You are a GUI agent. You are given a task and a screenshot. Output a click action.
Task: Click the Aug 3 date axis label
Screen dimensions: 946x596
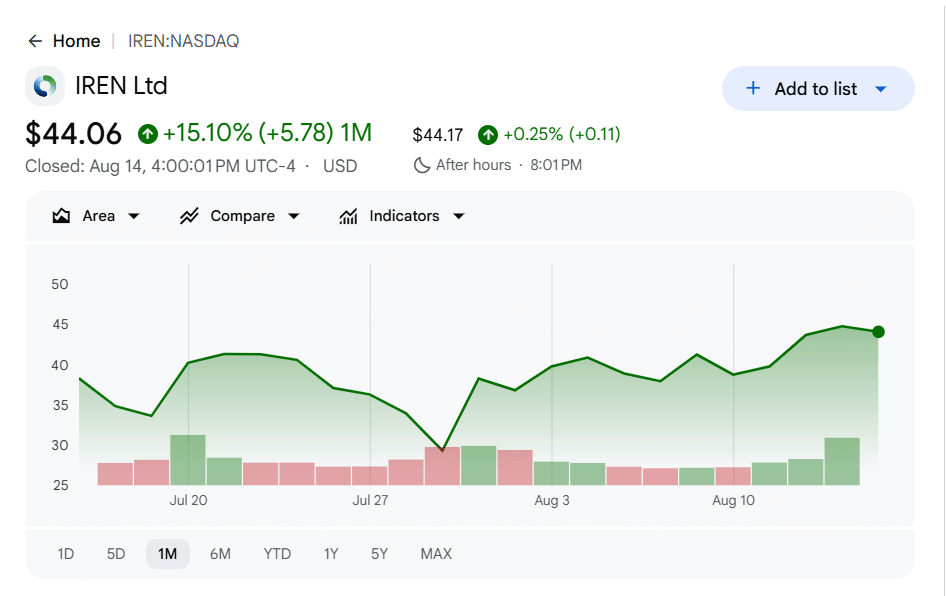552,500
